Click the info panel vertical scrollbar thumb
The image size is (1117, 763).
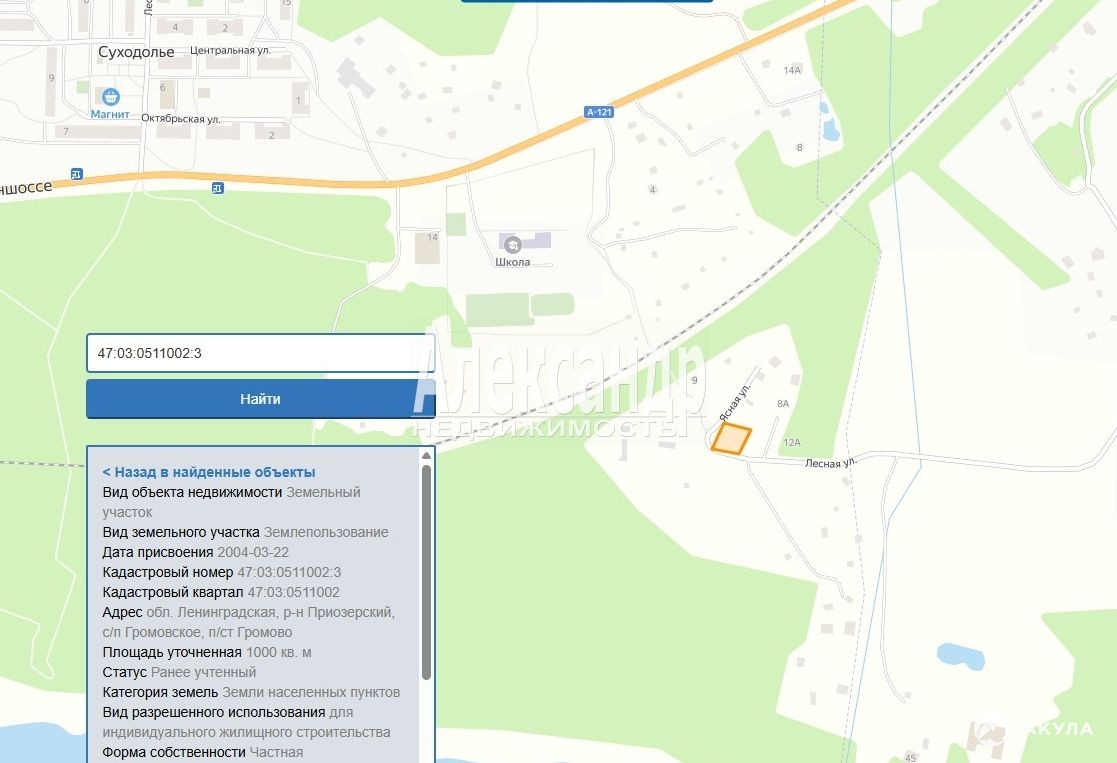pyautogui.click(x=427, y=570)
